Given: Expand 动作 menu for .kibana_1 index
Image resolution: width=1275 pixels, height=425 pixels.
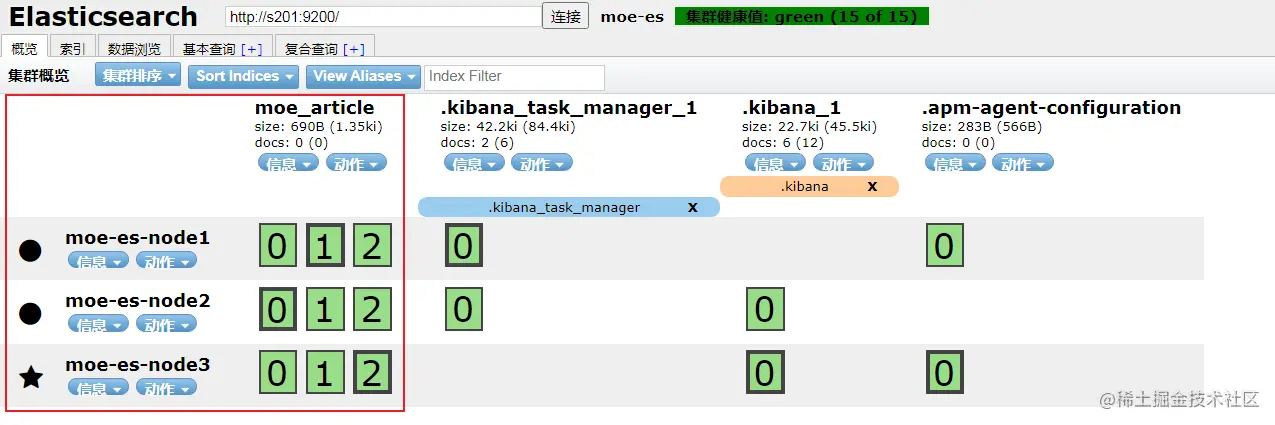Looking at the screenshot, I should 844,163.
